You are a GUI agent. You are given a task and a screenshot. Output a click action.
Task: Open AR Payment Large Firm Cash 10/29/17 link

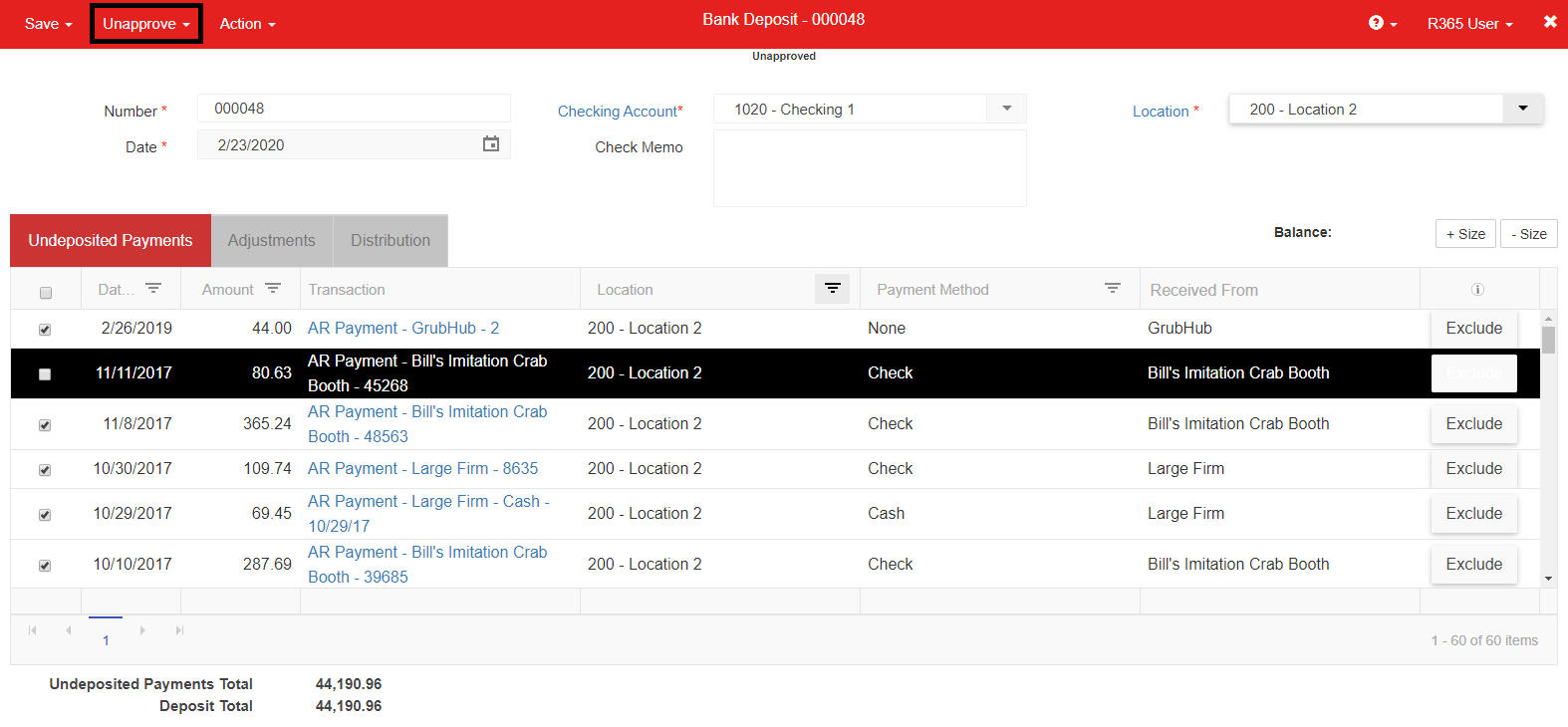click(x=428, y=513)
